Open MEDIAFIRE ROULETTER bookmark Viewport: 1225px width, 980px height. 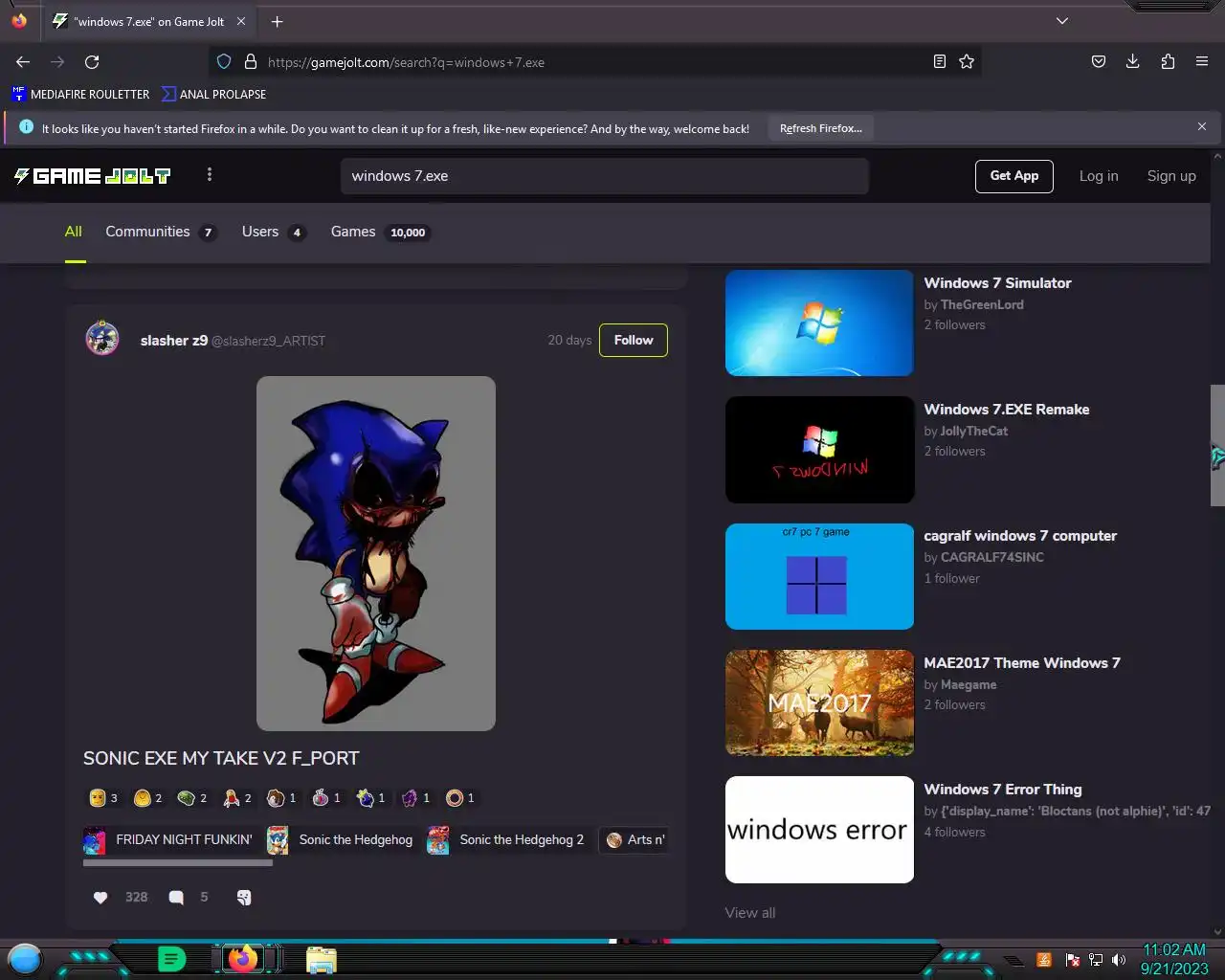pos(80,94)
